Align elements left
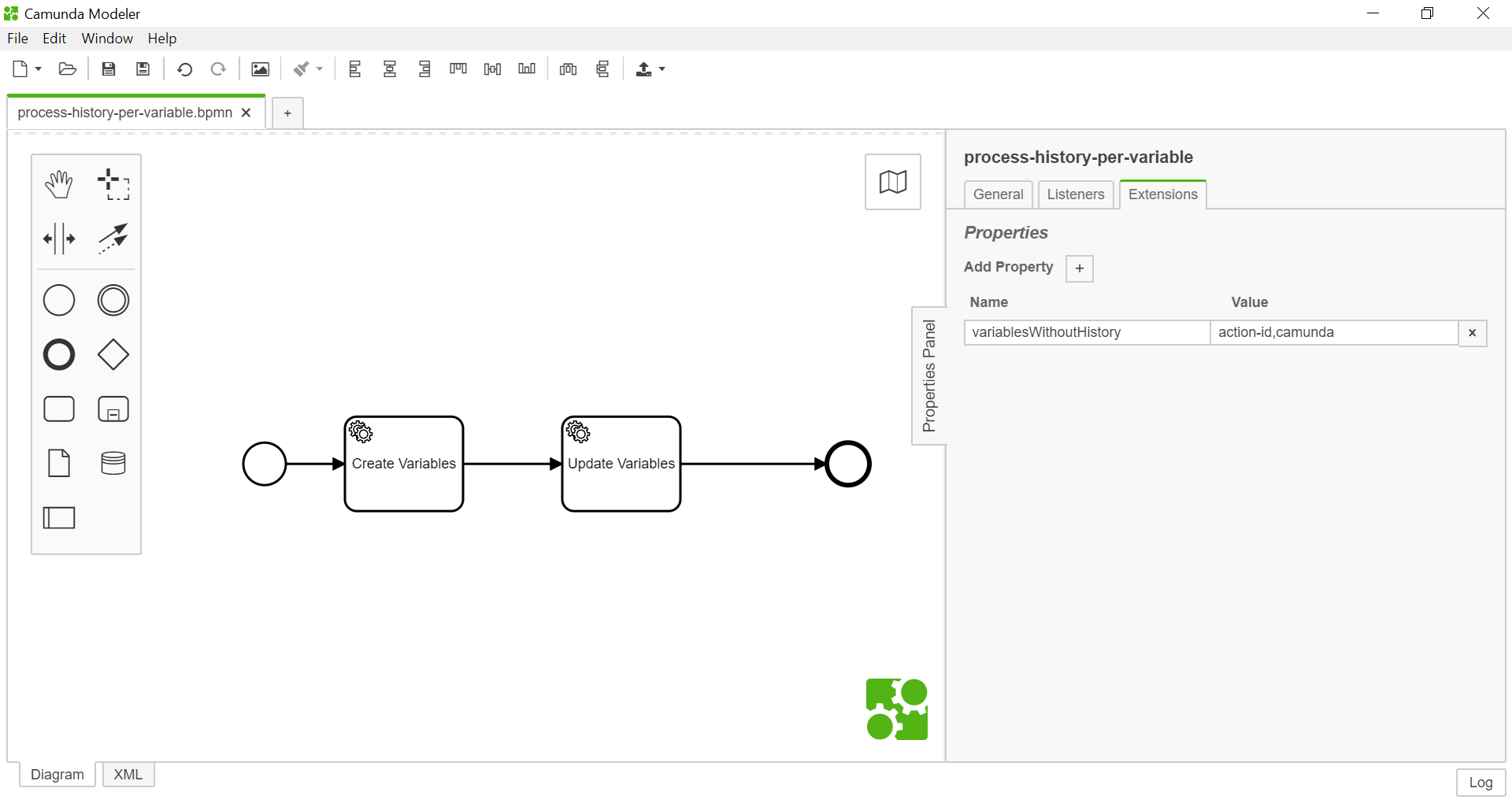The width and height of the screenshot is (1512, 803). [355, 69]
